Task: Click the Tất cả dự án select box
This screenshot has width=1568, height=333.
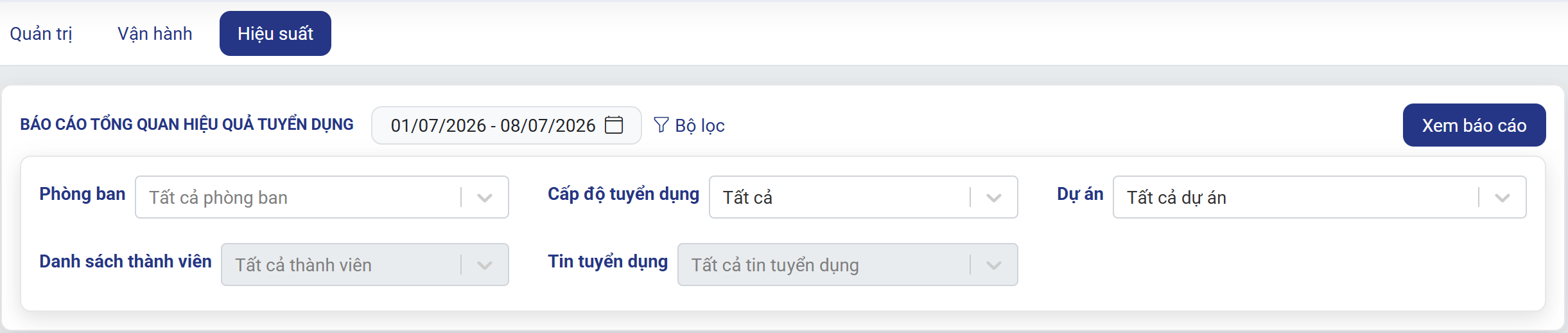Action: (1320, 197)
